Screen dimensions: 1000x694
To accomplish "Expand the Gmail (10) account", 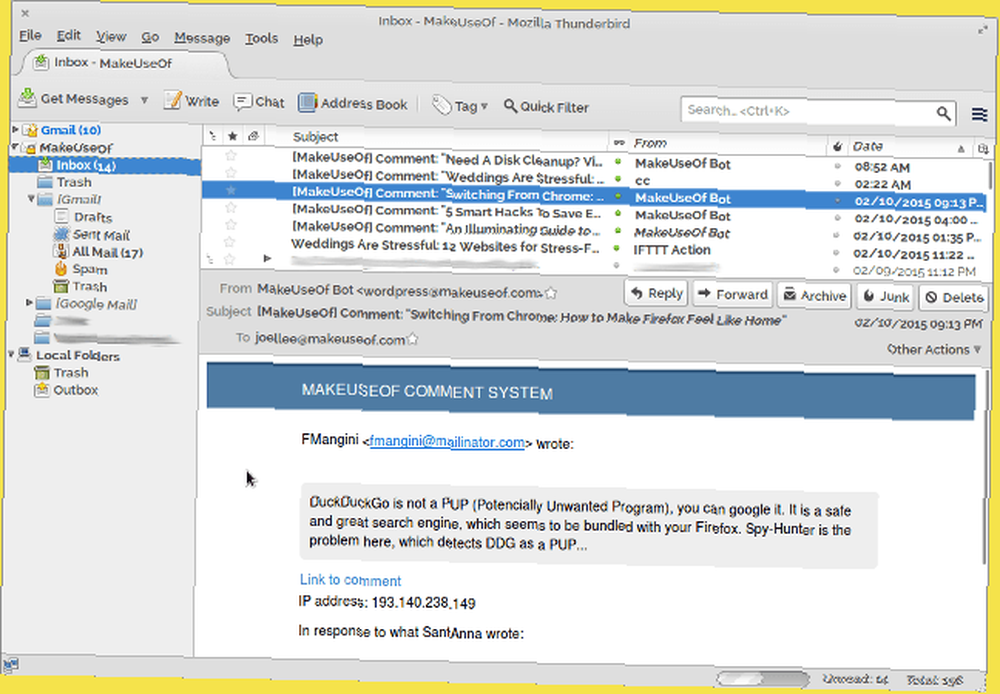I will coord(15,129).
